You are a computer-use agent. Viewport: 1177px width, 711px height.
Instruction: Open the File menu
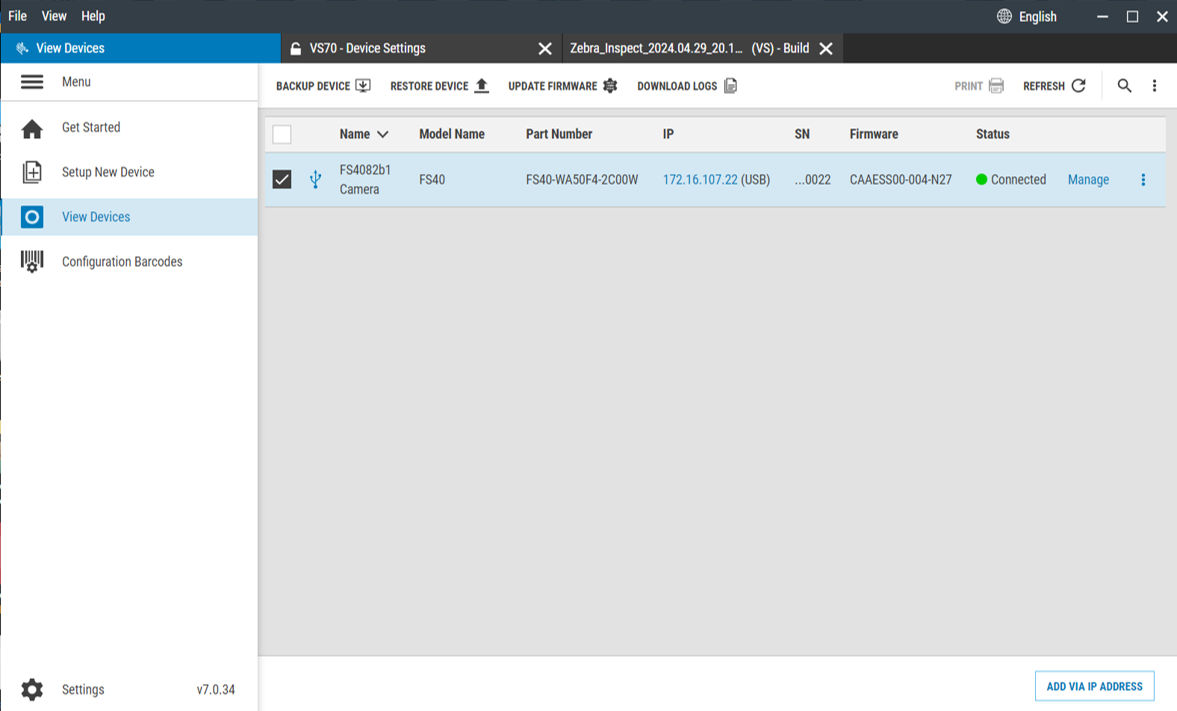click(x=17, y=16)
